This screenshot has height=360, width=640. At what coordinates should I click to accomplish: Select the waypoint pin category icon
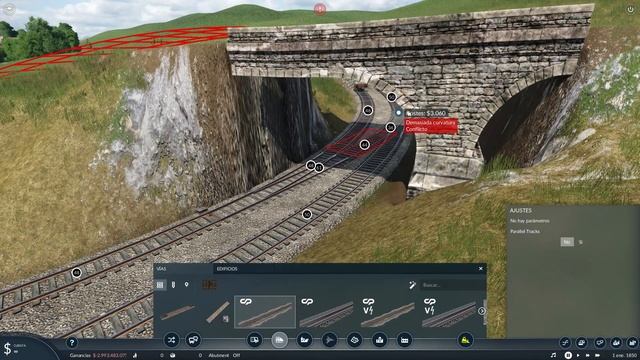187,284
